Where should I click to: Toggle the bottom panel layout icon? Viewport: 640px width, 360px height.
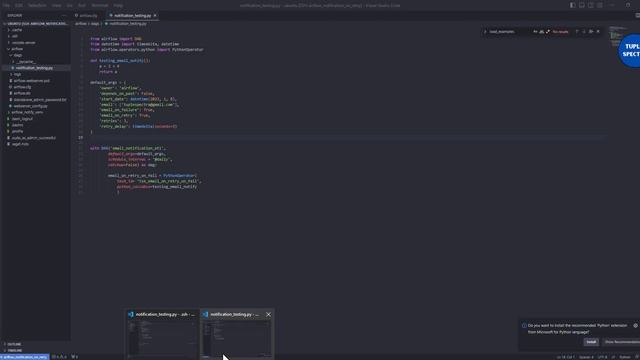(582, 5)
